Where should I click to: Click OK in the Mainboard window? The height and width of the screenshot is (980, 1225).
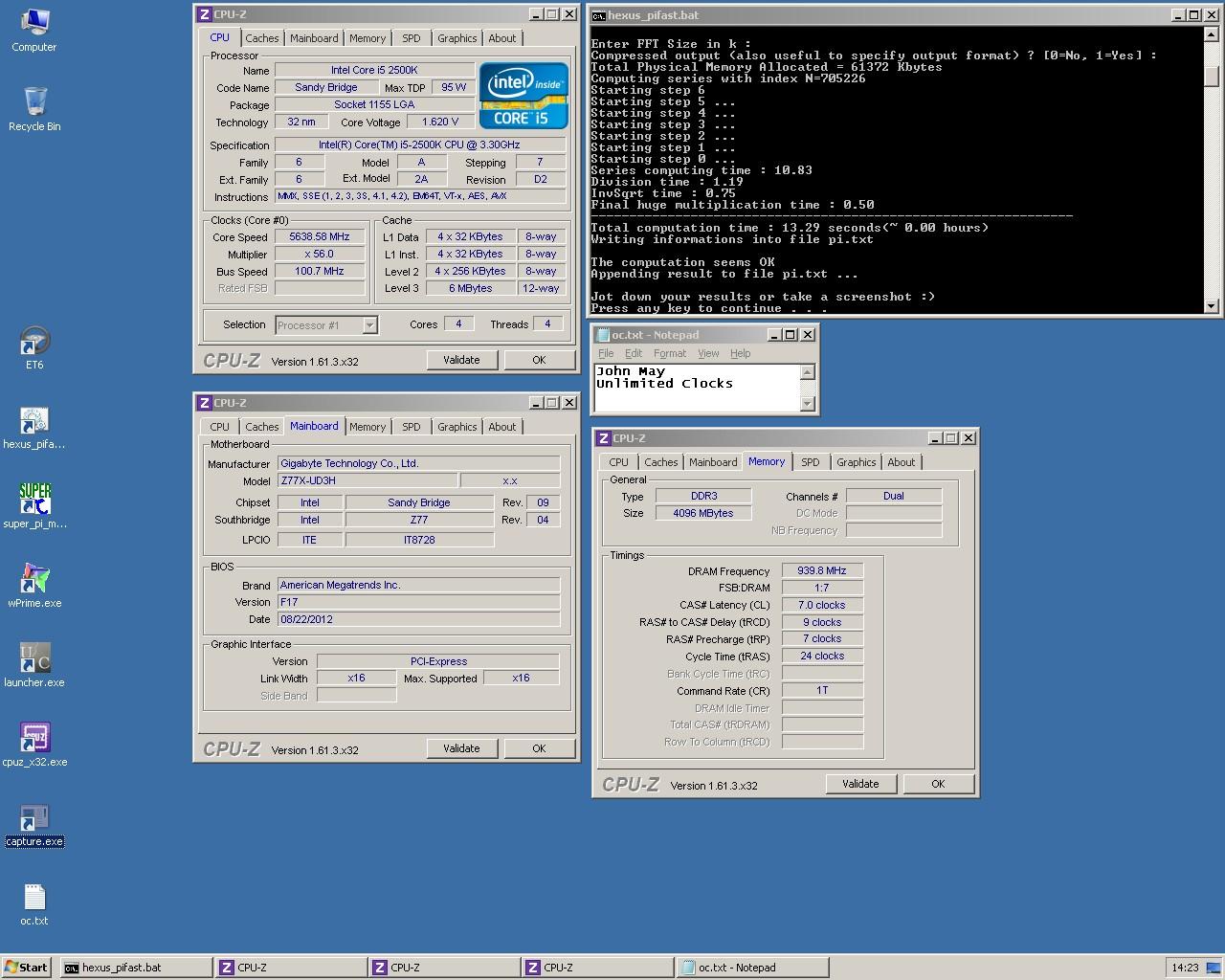click(539, 748)
